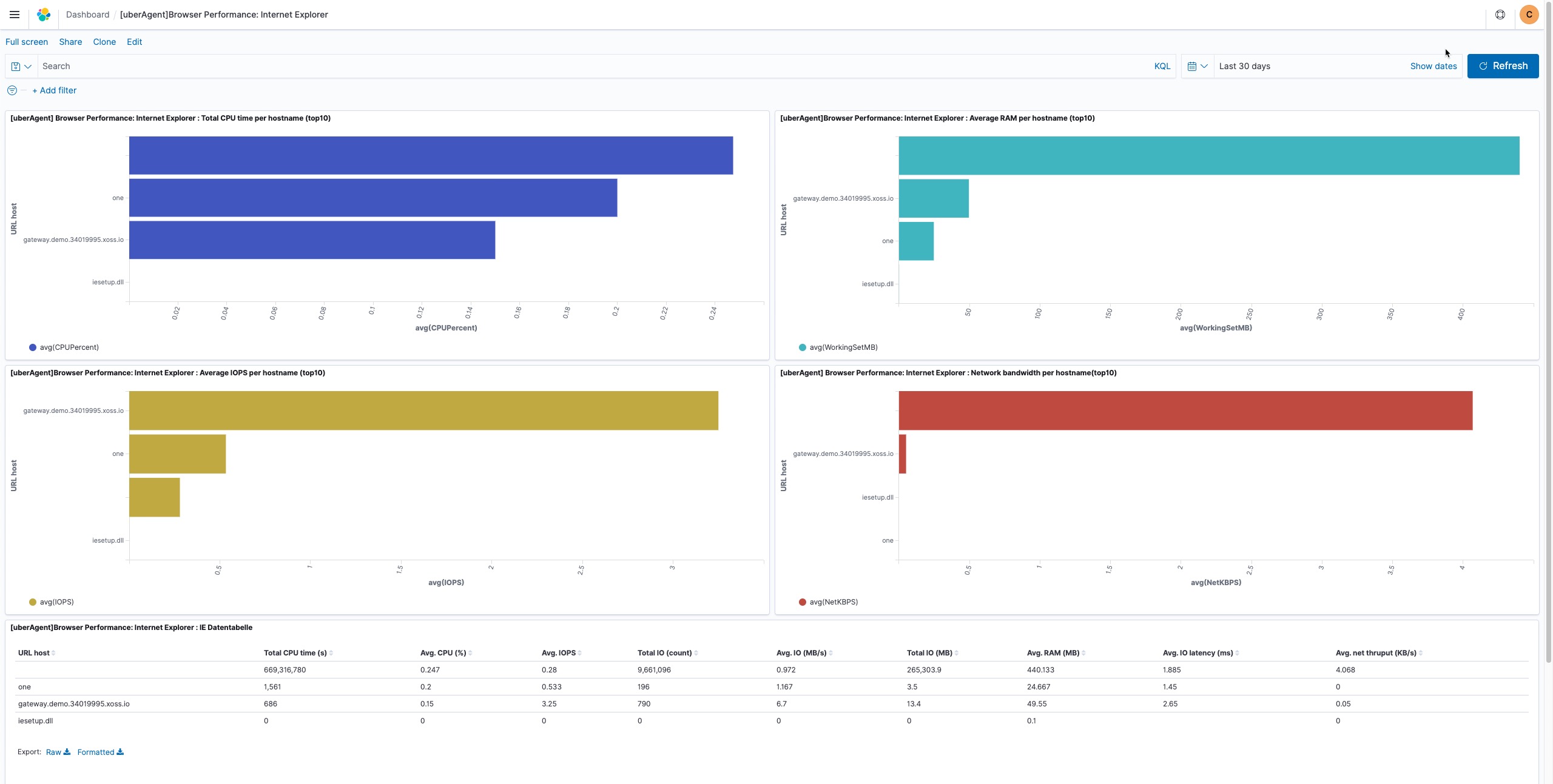Click Full screen in the menu
Screen dimensions: 1553x784
[x=27, y=42]
